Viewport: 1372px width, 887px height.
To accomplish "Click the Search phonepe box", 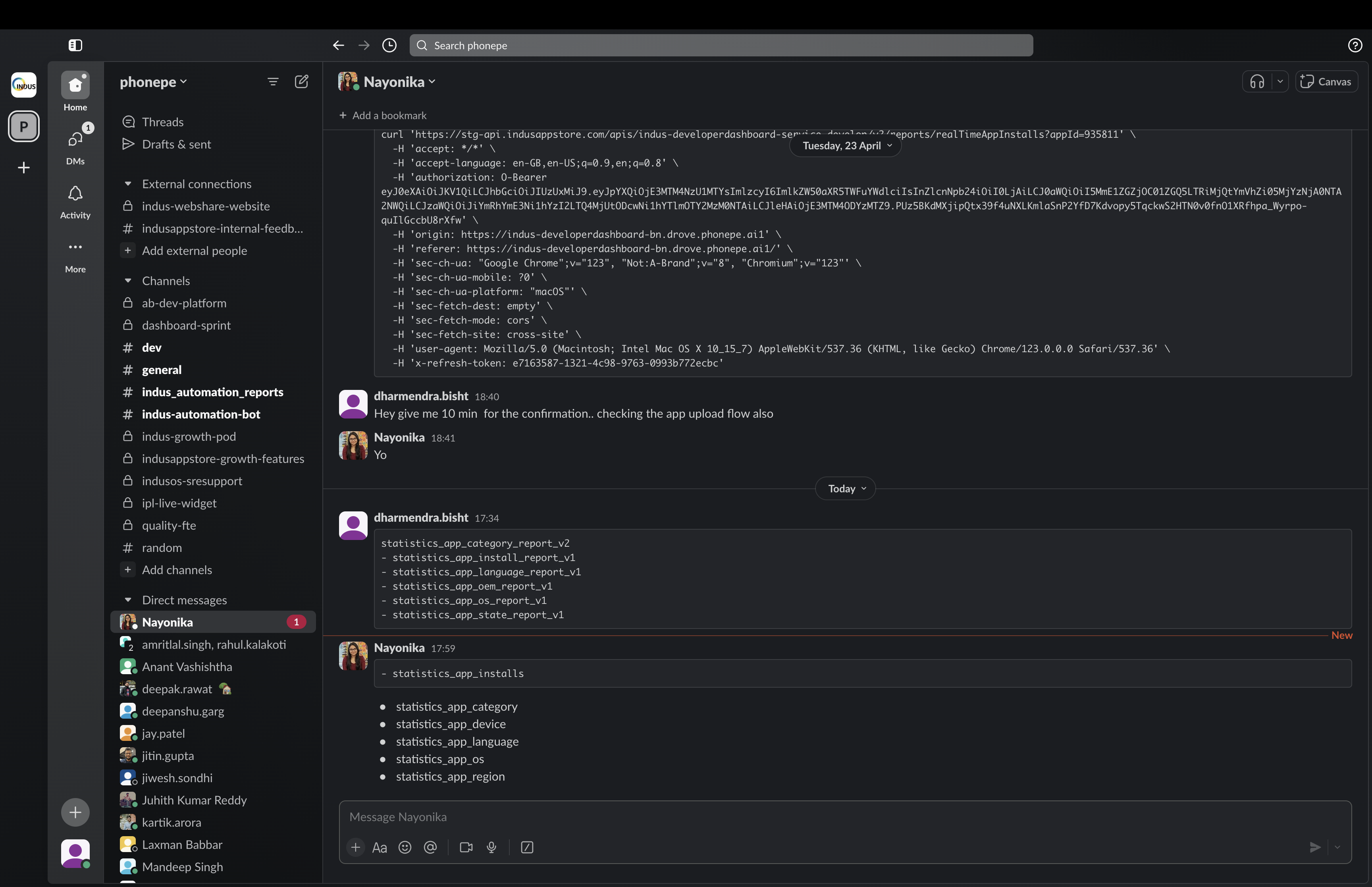I will 721,45.
